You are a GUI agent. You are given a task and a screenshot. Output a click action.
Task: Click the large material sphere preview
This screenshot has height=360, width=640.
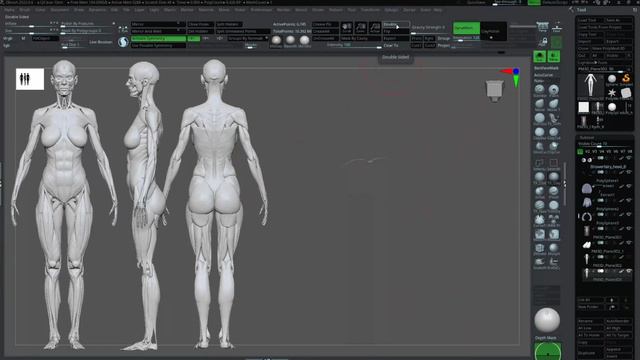pyautogui.click(x=547, y=320)
